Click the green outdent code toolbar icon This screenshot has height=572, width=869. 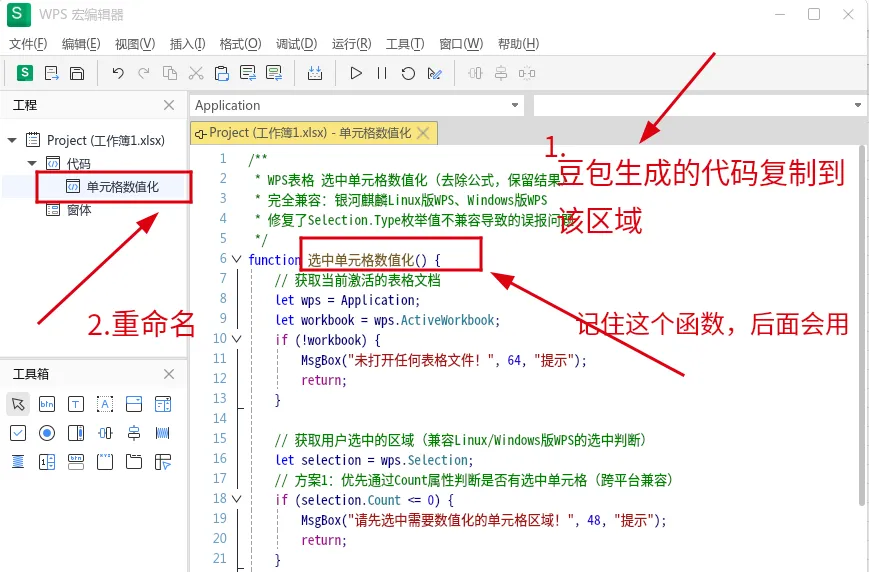coord(274,73)
